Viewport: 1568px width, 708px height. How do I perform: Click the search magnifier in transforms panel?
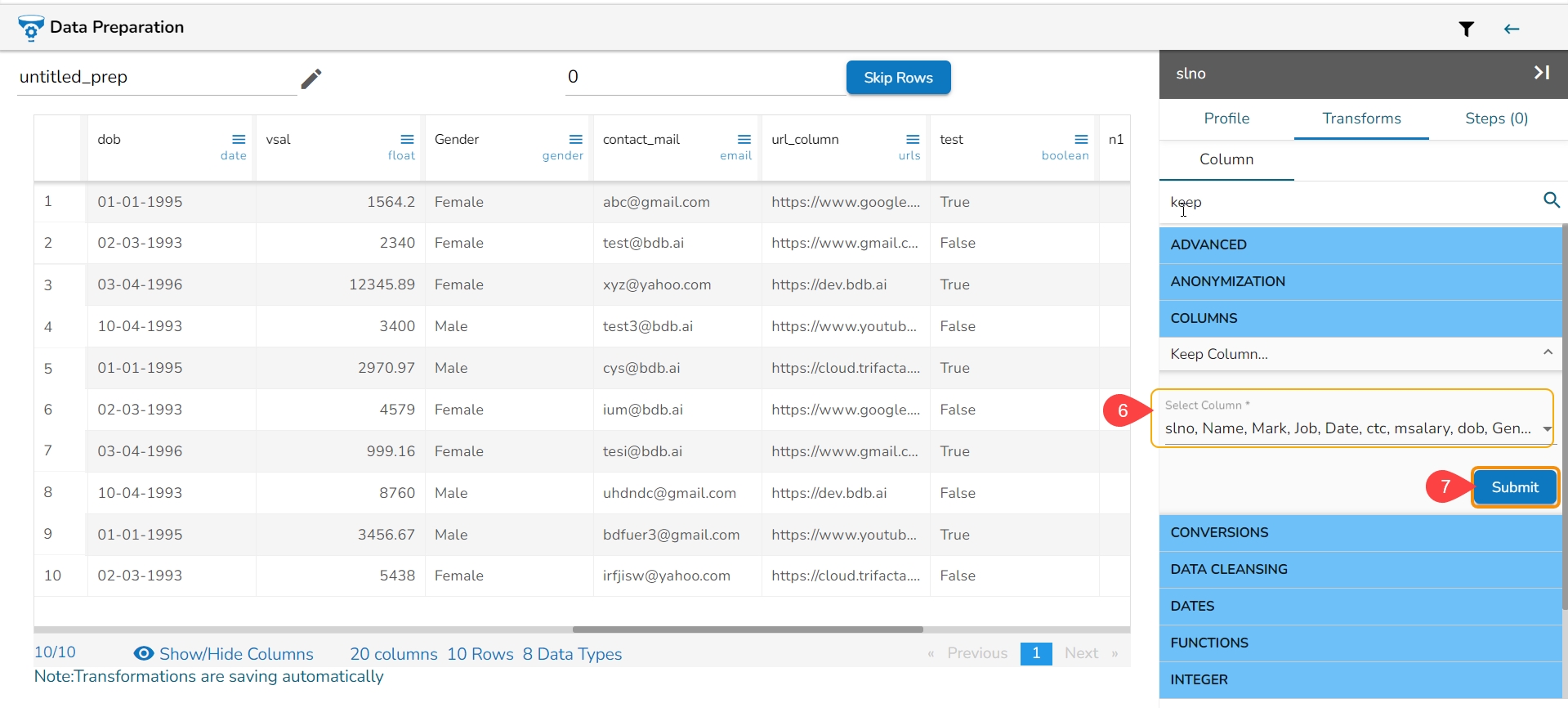(x=1551, y=200)
